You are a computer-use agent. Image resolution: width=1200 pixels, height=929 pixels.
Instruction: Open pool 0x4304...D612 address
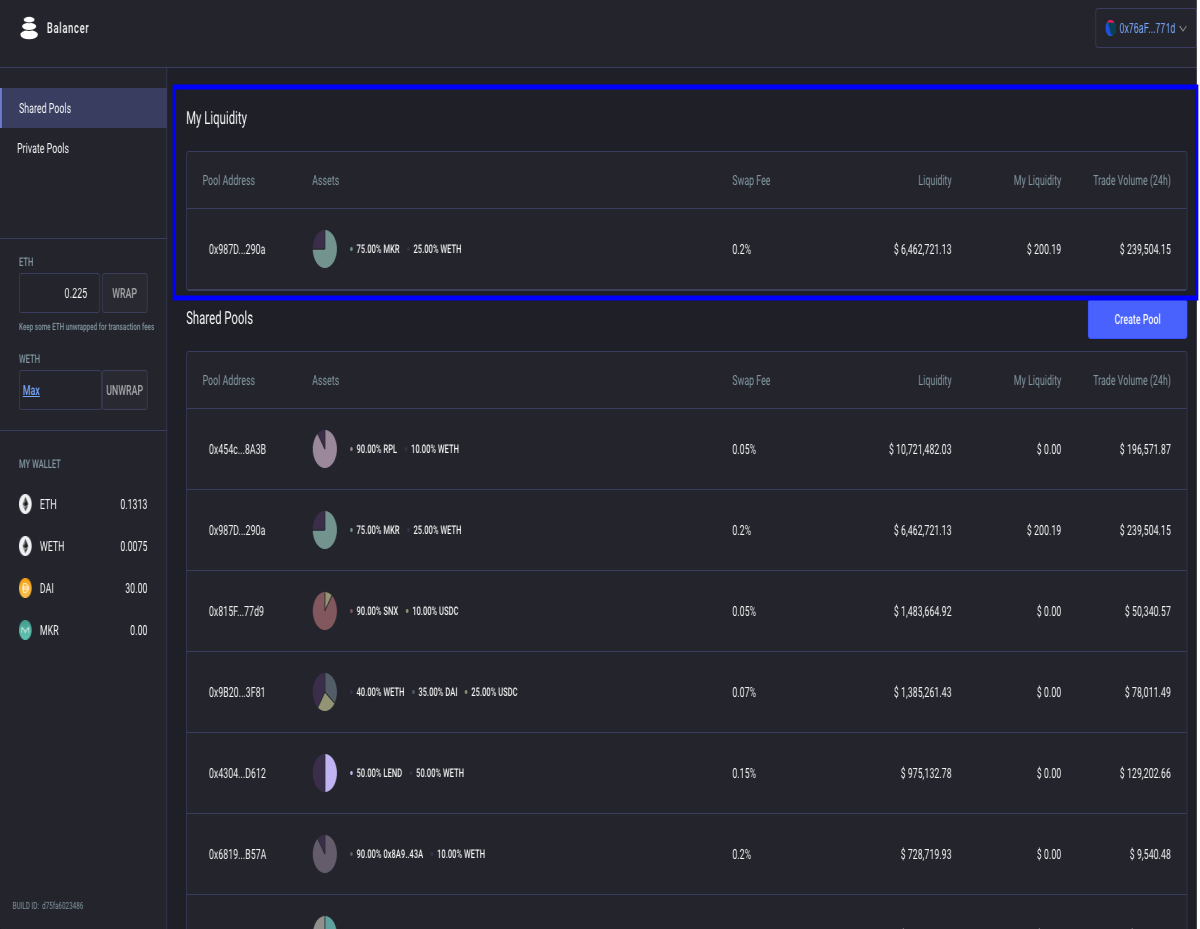(x=237, y=773)
